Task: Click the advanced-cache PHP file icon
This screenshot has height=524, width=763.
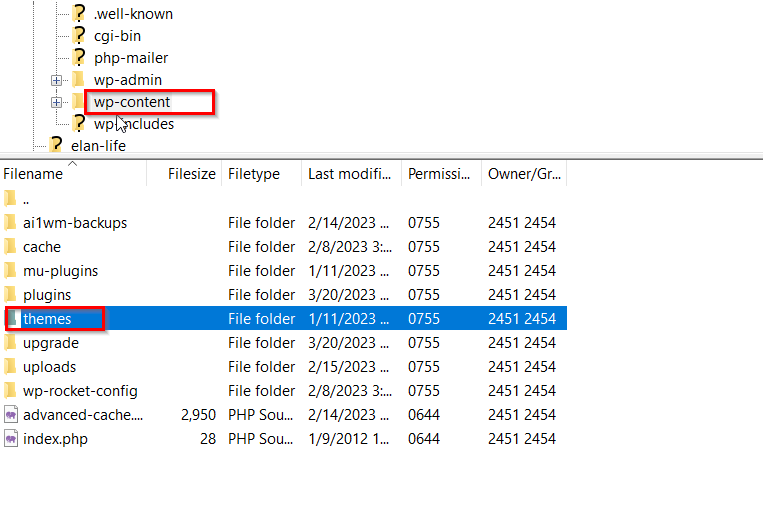Action: 11,415
